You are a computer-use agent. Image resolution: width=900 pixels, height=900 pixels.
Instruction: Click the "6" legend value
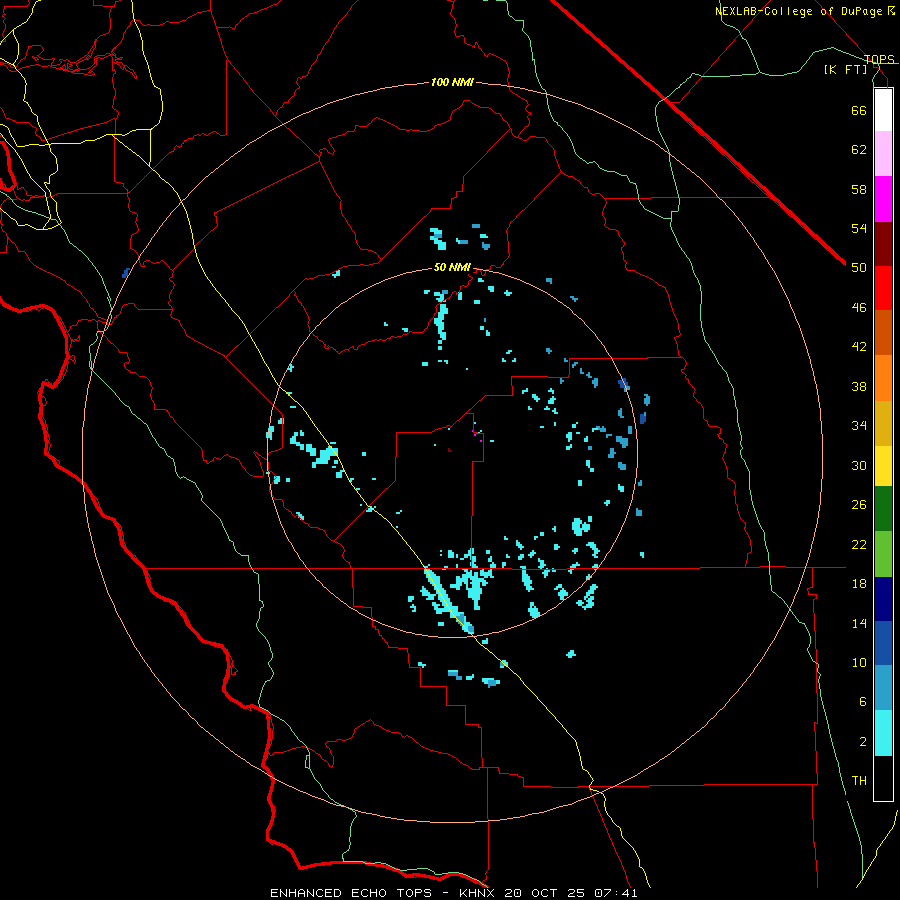click(863, 702)
